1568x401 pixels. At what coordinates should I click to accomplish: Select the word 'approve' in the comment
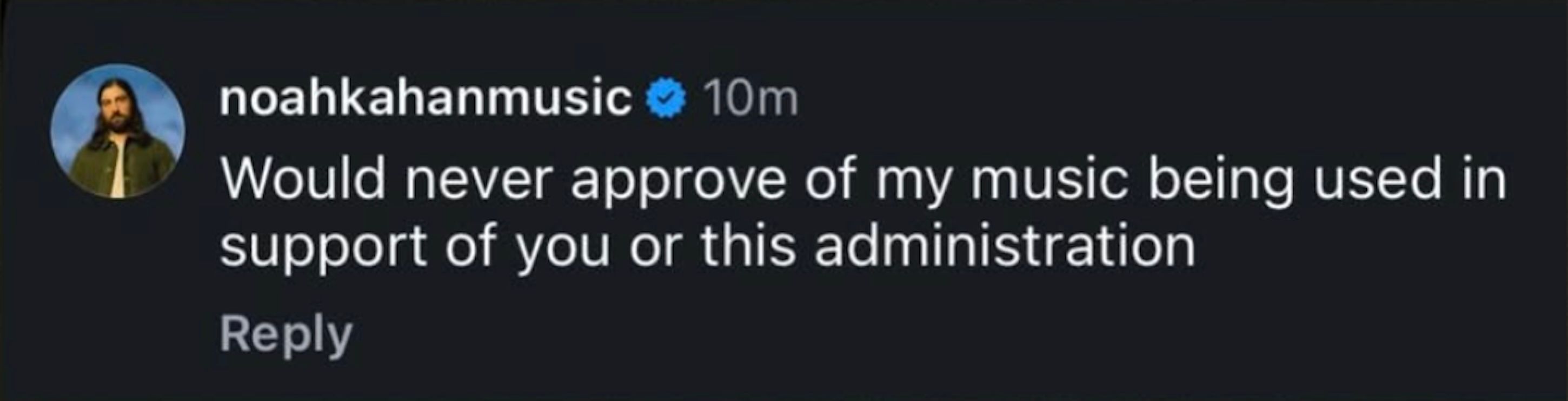(x=679, y=184)
